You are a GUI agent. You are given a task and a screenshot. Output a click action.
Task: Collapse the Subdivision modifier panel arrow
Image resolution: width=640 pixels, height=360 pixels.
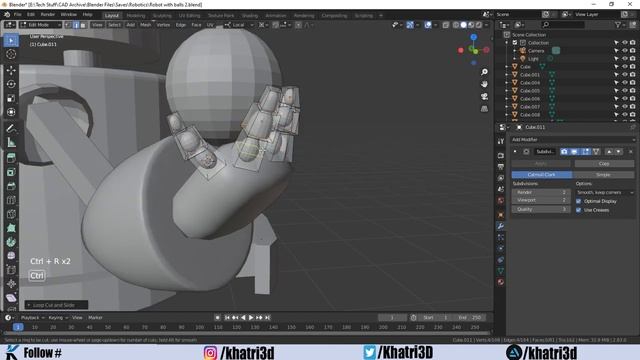pyautogui.click(x=515, y=151)
